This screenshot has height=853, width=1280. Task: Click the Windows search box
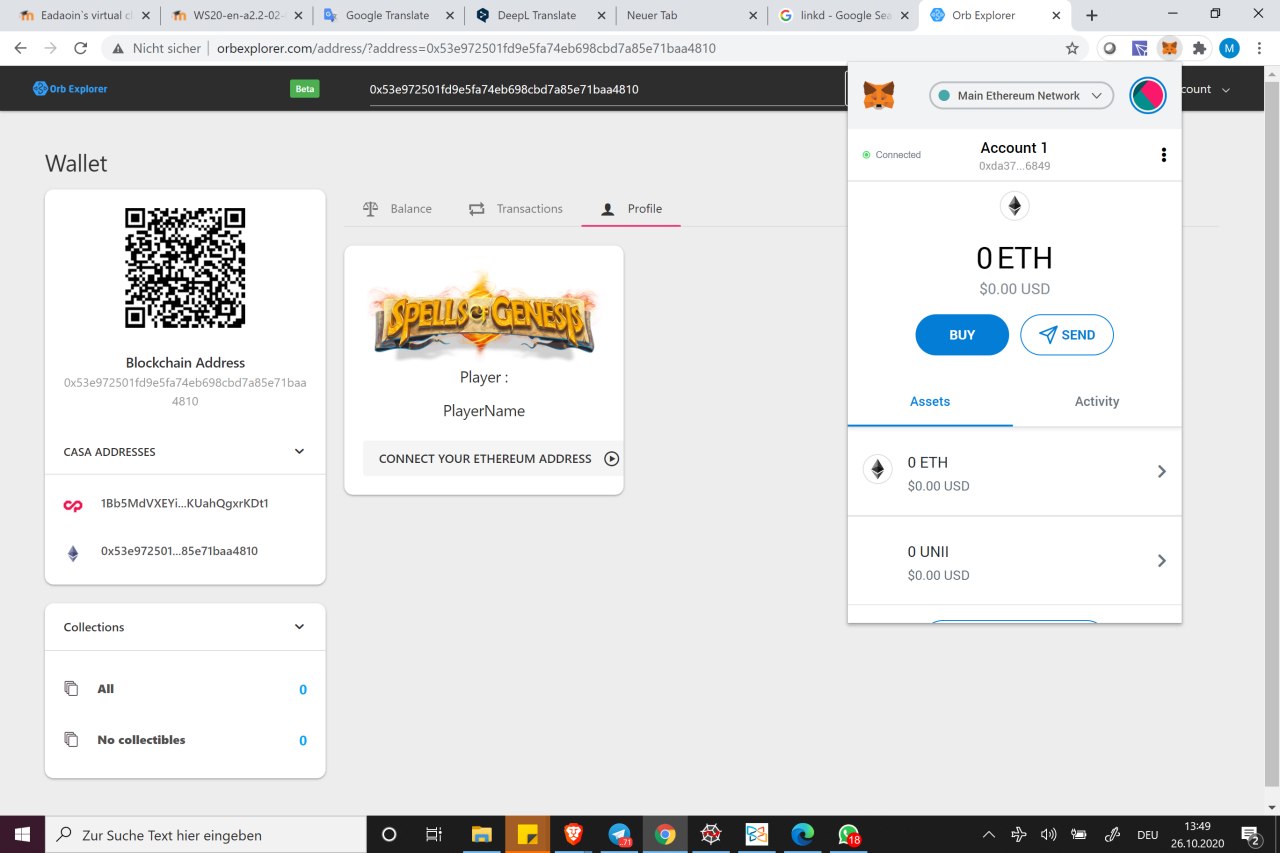(x=206, y=834)
